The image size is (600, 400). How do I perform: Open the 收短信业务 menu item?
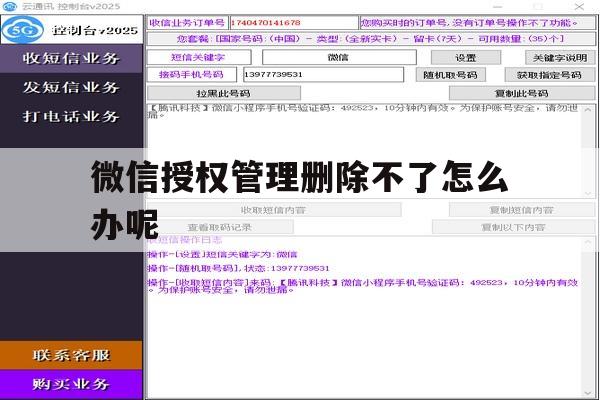click(x=71, y=58)
